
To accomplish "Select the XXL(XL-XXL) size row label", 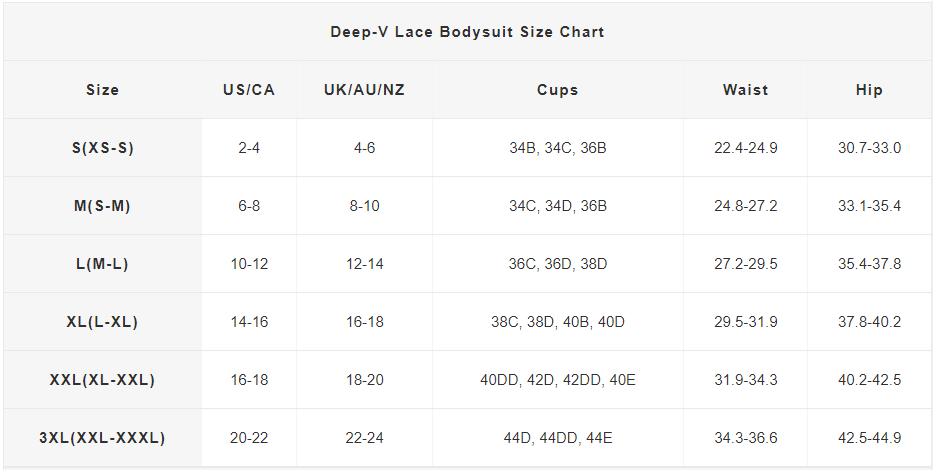I will click(x=102, y=380).
